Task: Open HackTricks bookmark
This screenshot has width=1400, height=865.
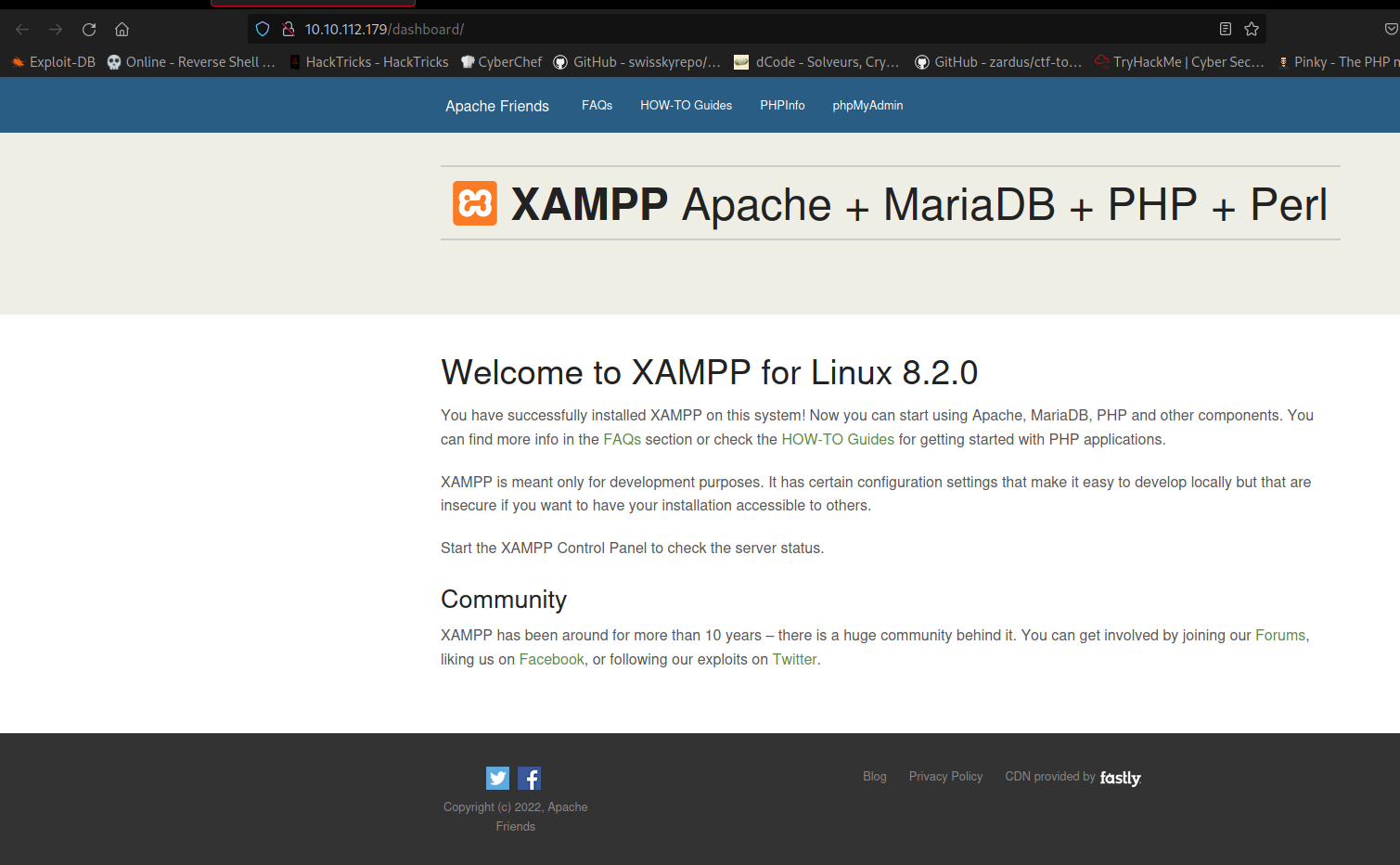Action: (369, 62)
